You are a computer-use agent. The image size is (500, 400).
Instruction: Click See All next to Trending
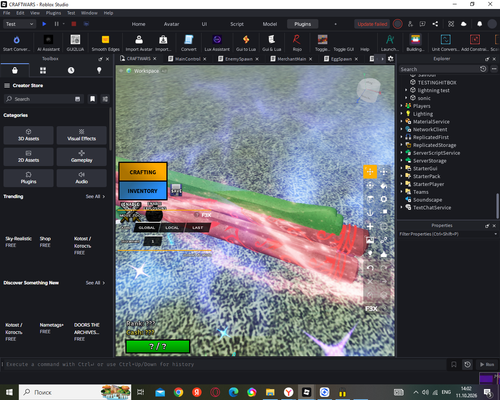(x=95, y=196)
